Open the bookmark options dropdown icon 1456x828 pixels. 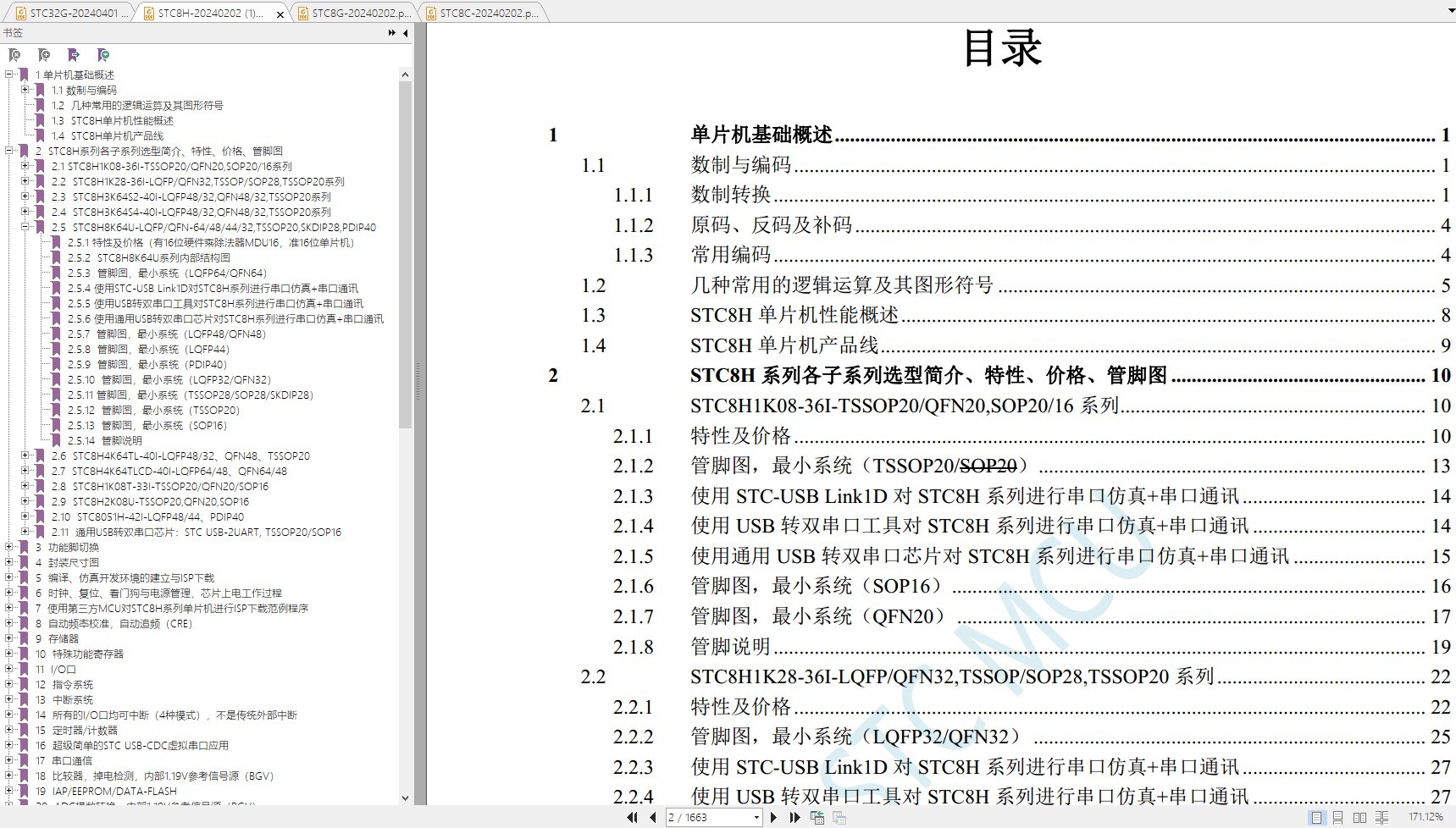click(x=103, y=55)
